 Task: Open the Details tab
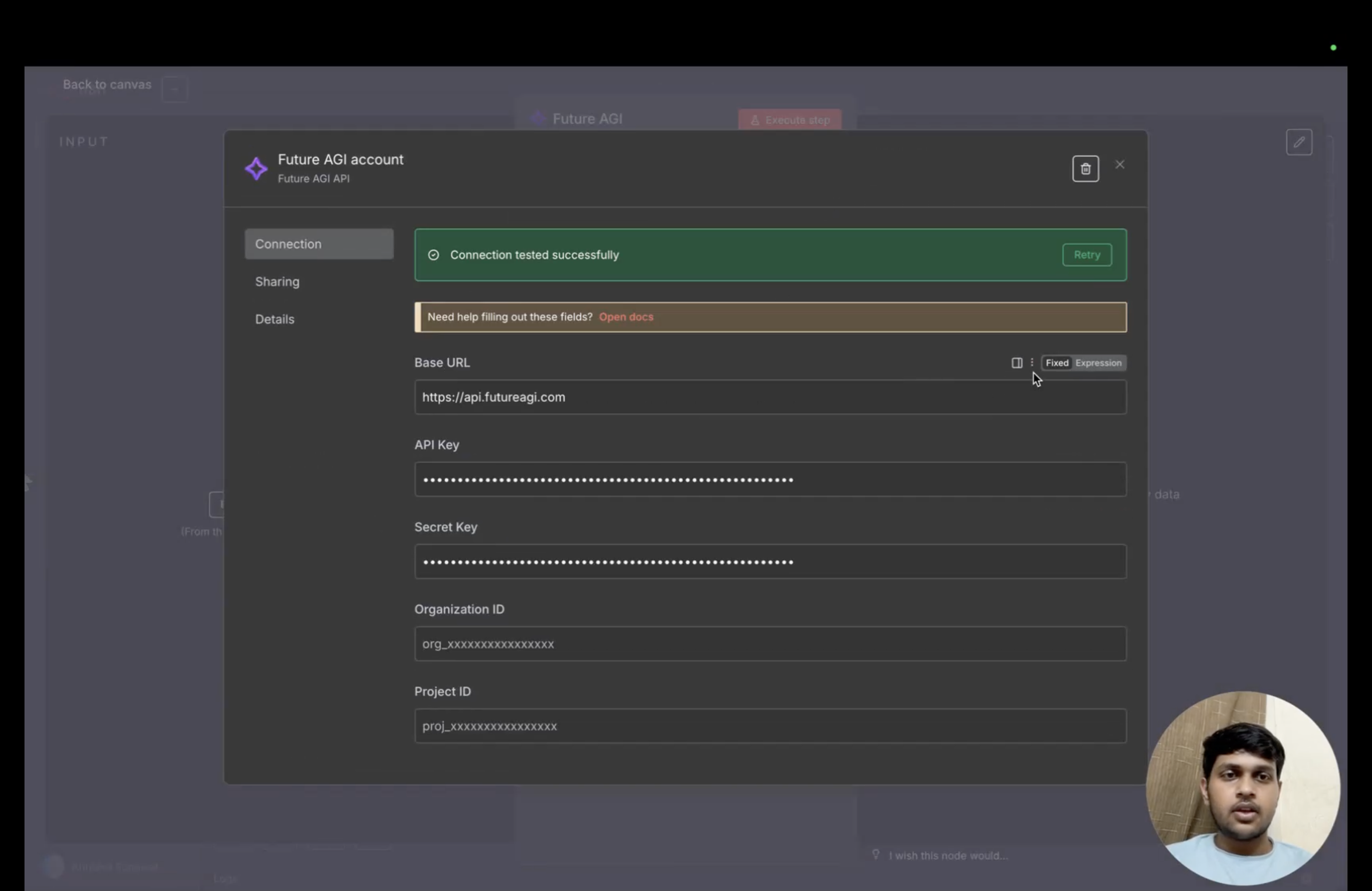[x=274, y=319]
